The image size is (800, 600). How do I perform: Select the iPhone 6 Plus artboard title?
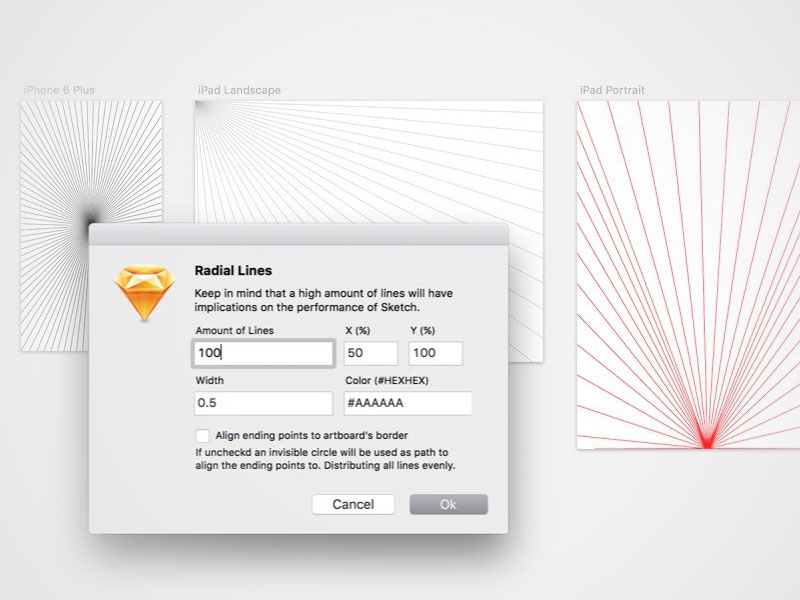59,90
